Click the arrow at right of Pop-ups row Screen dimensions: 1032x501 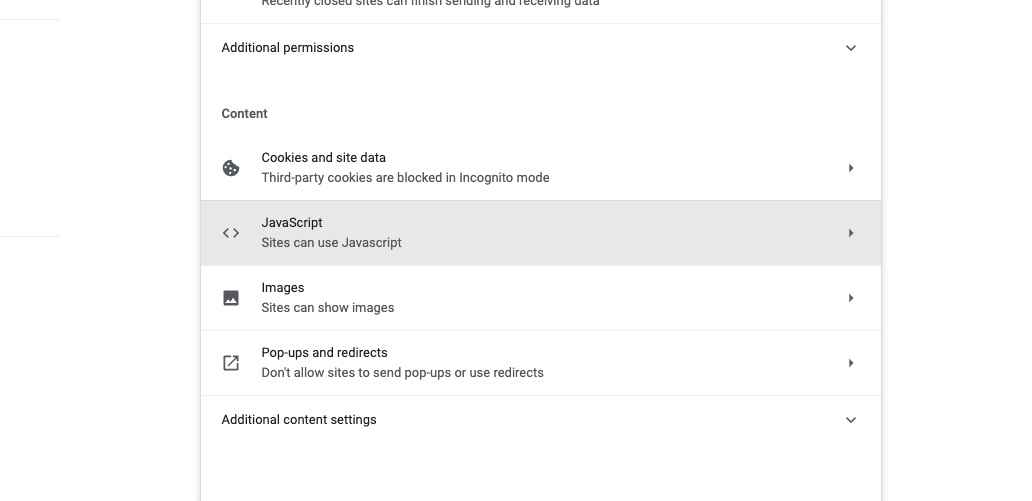point(850,363)
